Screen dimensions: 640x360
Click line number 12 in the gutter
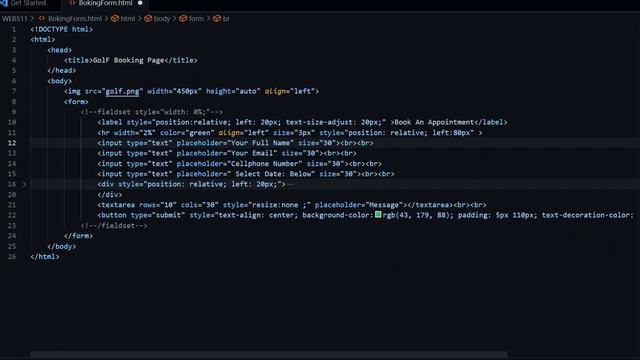[x=12, y=143]
